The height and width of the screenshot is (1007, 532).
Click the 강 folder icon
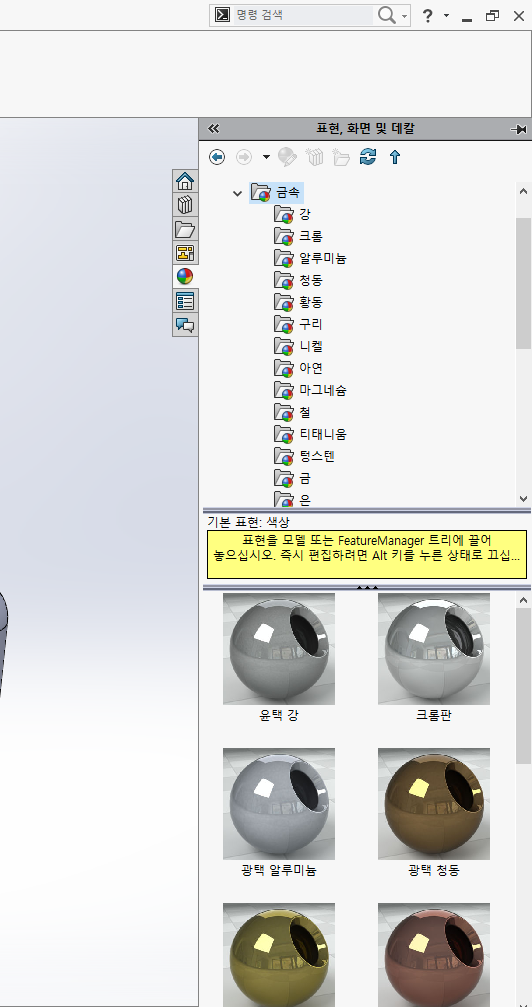284,215
